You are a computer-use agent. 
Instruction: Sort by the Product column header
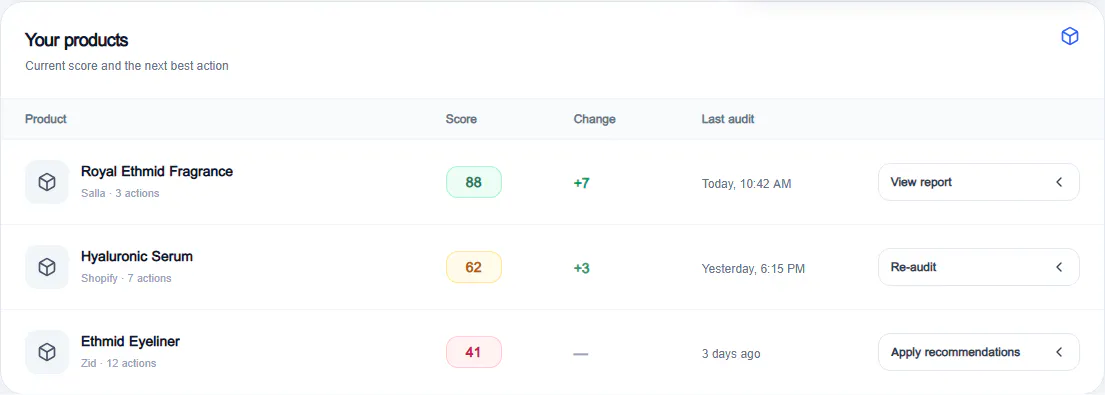(x=46, y=119)
